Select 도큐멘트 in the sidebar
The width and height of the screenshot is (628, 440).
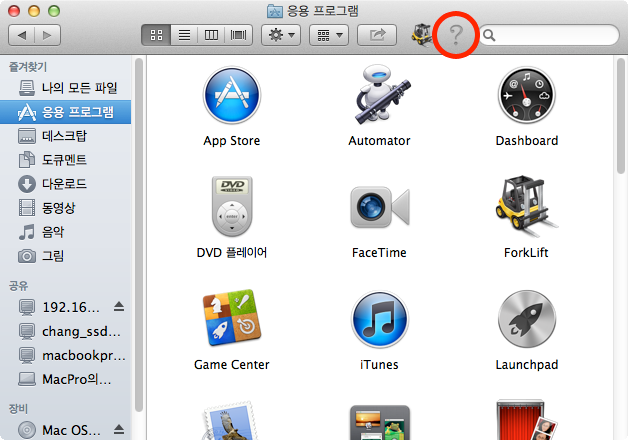[66, 160]
